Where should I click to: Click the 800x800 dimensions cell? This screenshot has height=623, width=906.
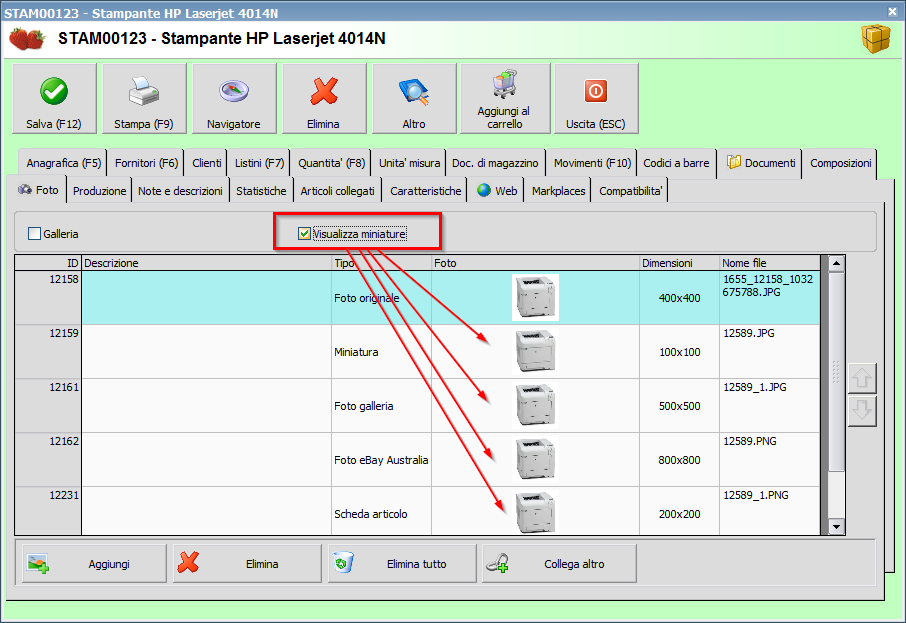pos(680,460)
